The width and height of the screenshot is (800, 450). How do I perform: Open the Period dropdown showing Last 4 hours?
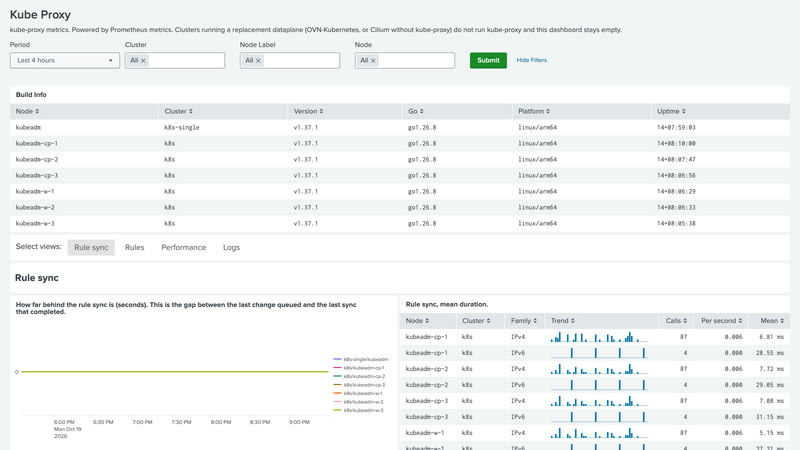tap(65, 60)
